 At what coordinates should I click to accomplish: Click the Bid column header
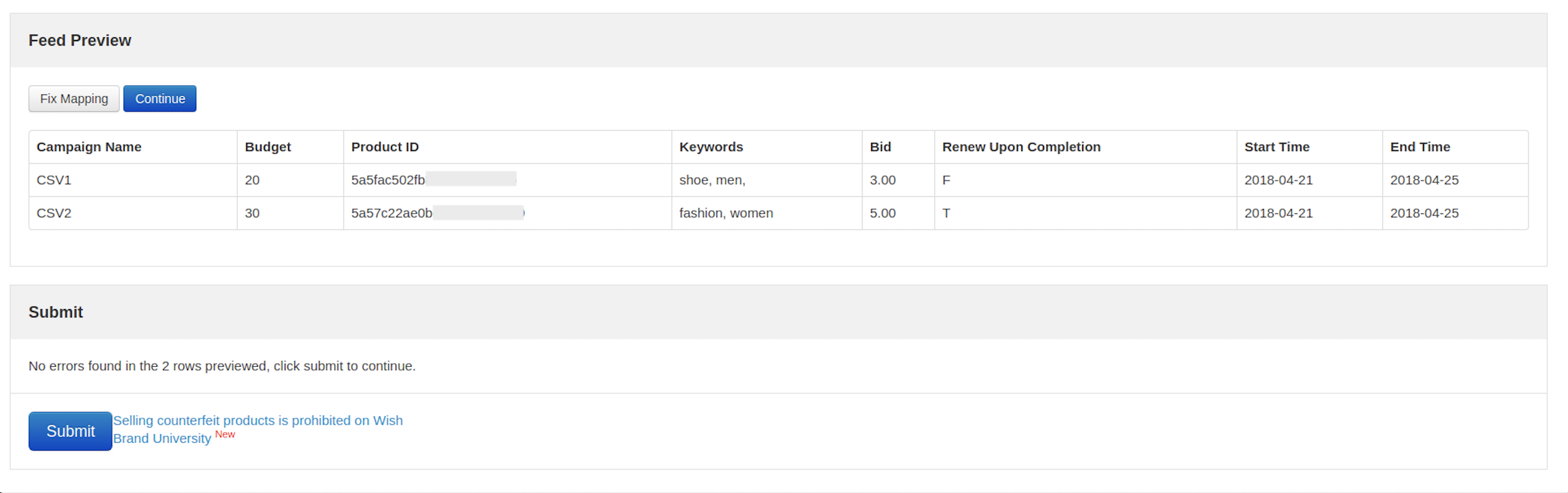880,146
